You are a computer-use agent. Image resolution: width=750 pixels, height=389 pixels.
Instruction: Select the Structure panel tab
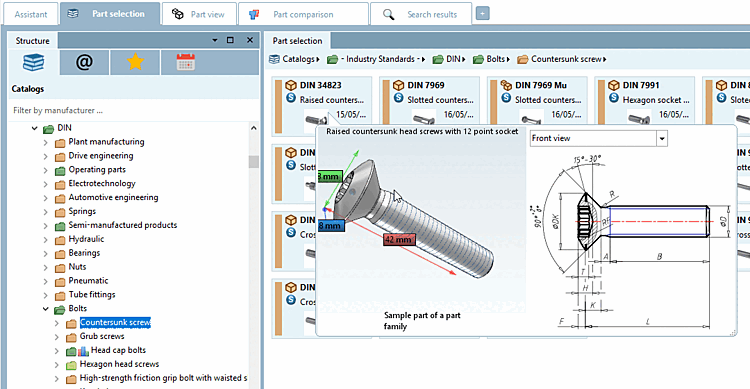[x=33, y=41]
